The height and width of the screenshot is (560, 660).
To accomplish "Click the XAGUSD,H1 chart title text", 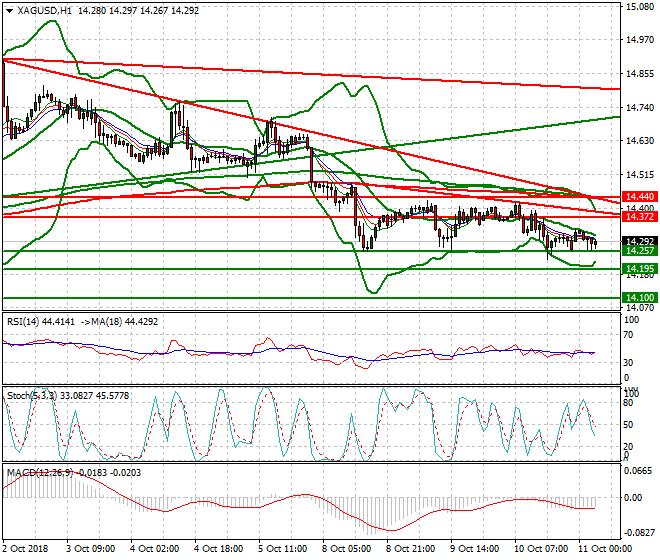I will [45, 11].
